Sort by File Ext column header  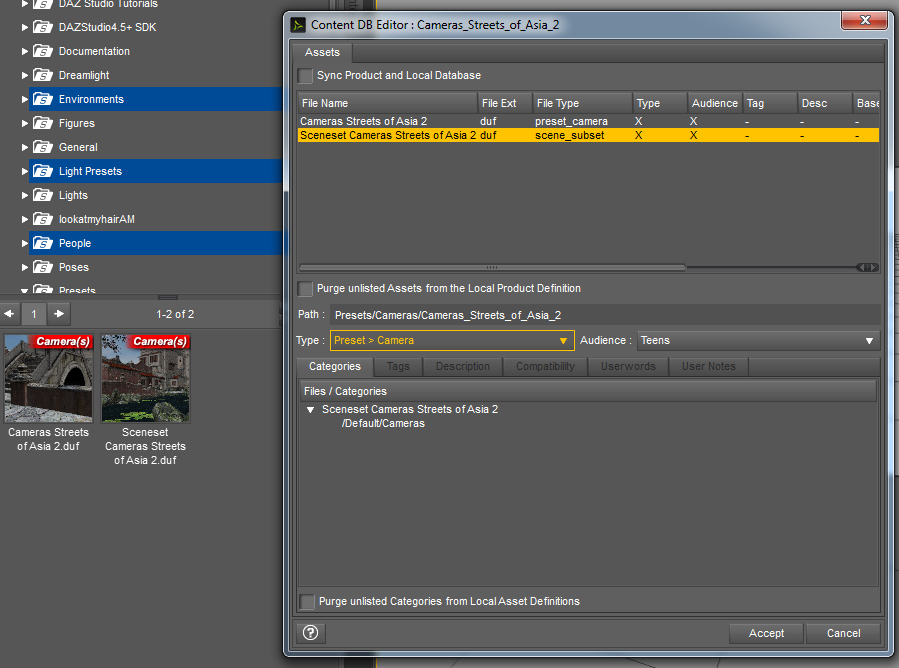point(505,103)
